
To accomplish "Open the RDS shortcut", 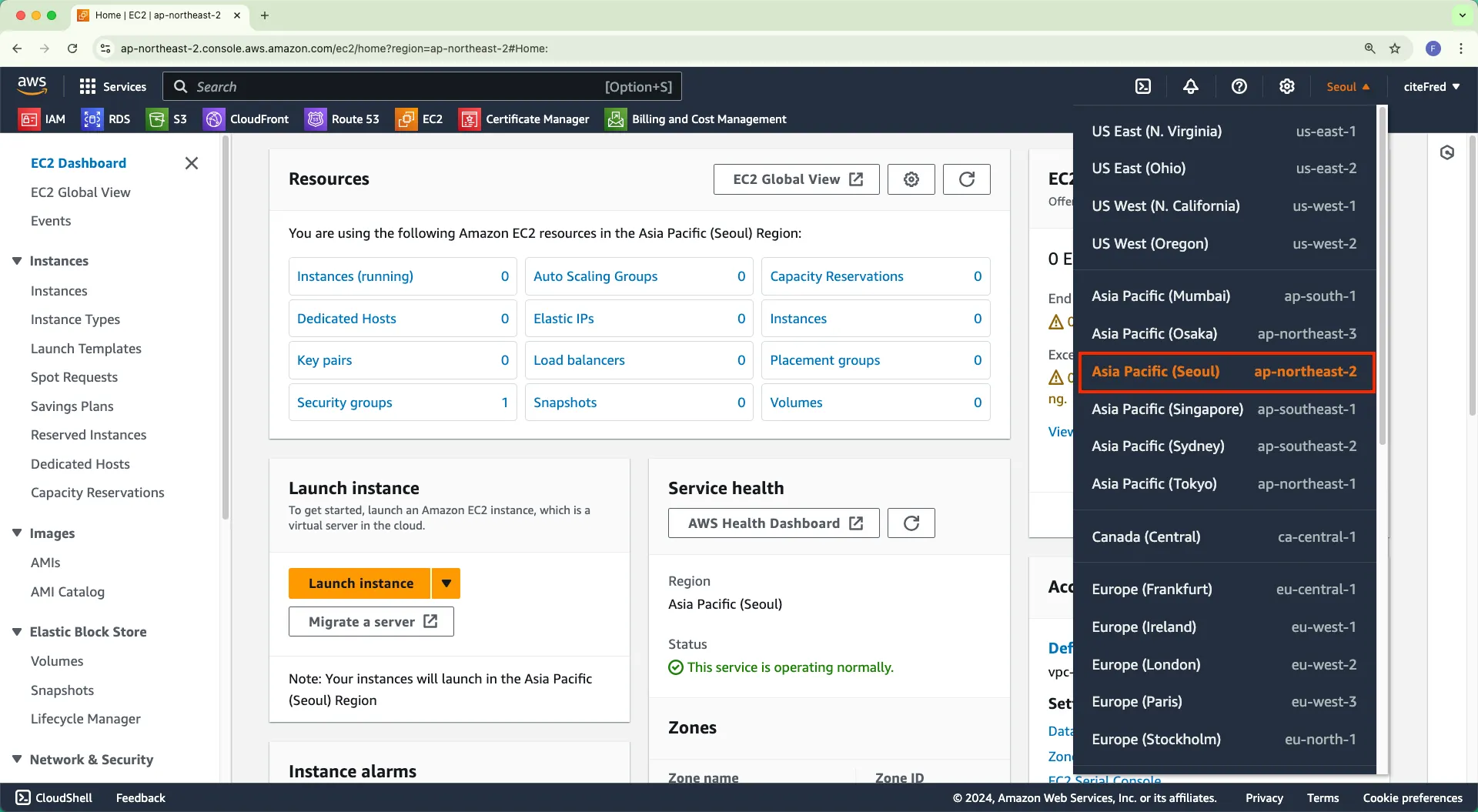I will pyautogui.click(x=106, y=119).
